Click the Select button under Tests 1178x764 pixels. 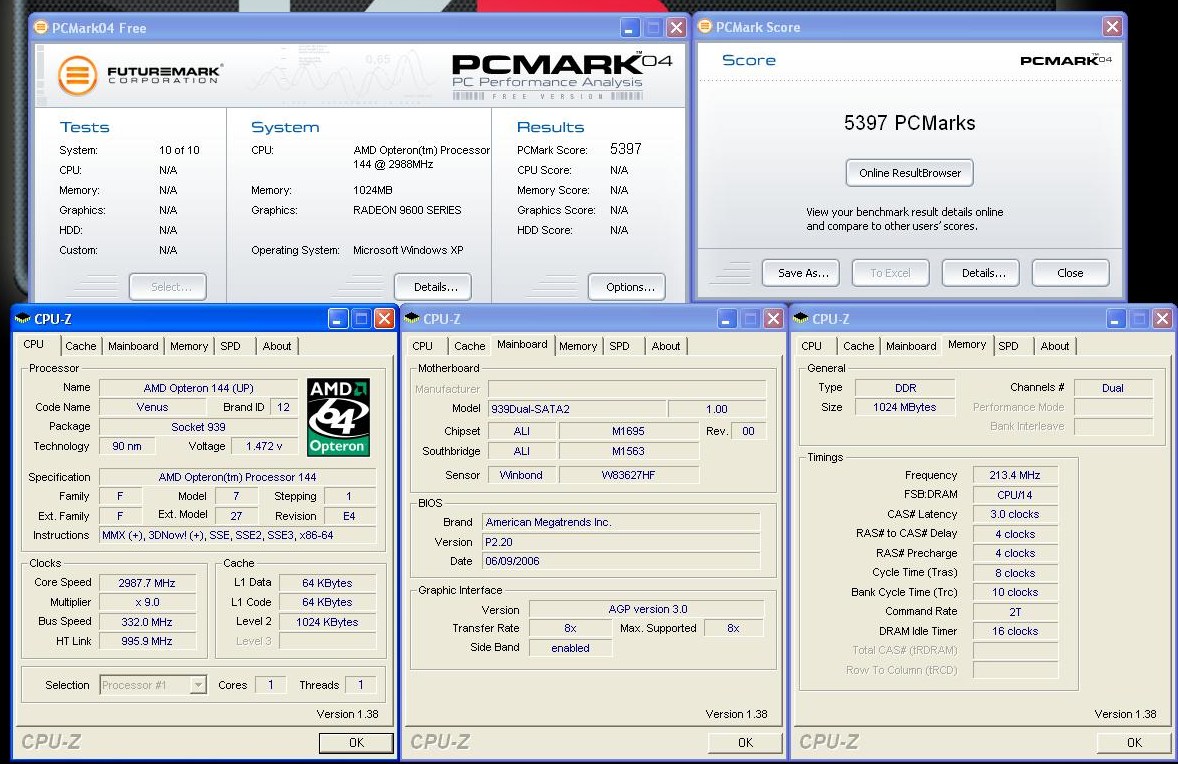(168, 287)
